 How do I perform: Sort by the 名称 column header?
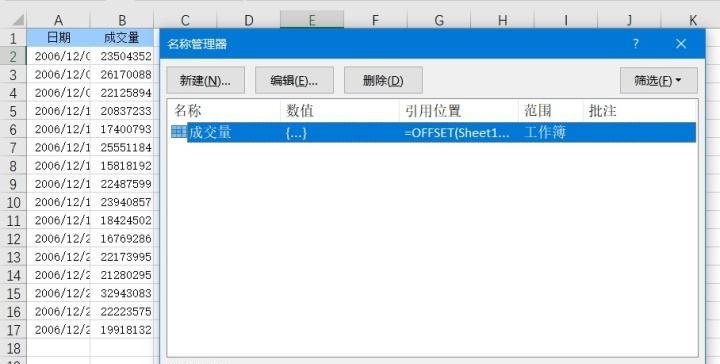click(225, 111)
